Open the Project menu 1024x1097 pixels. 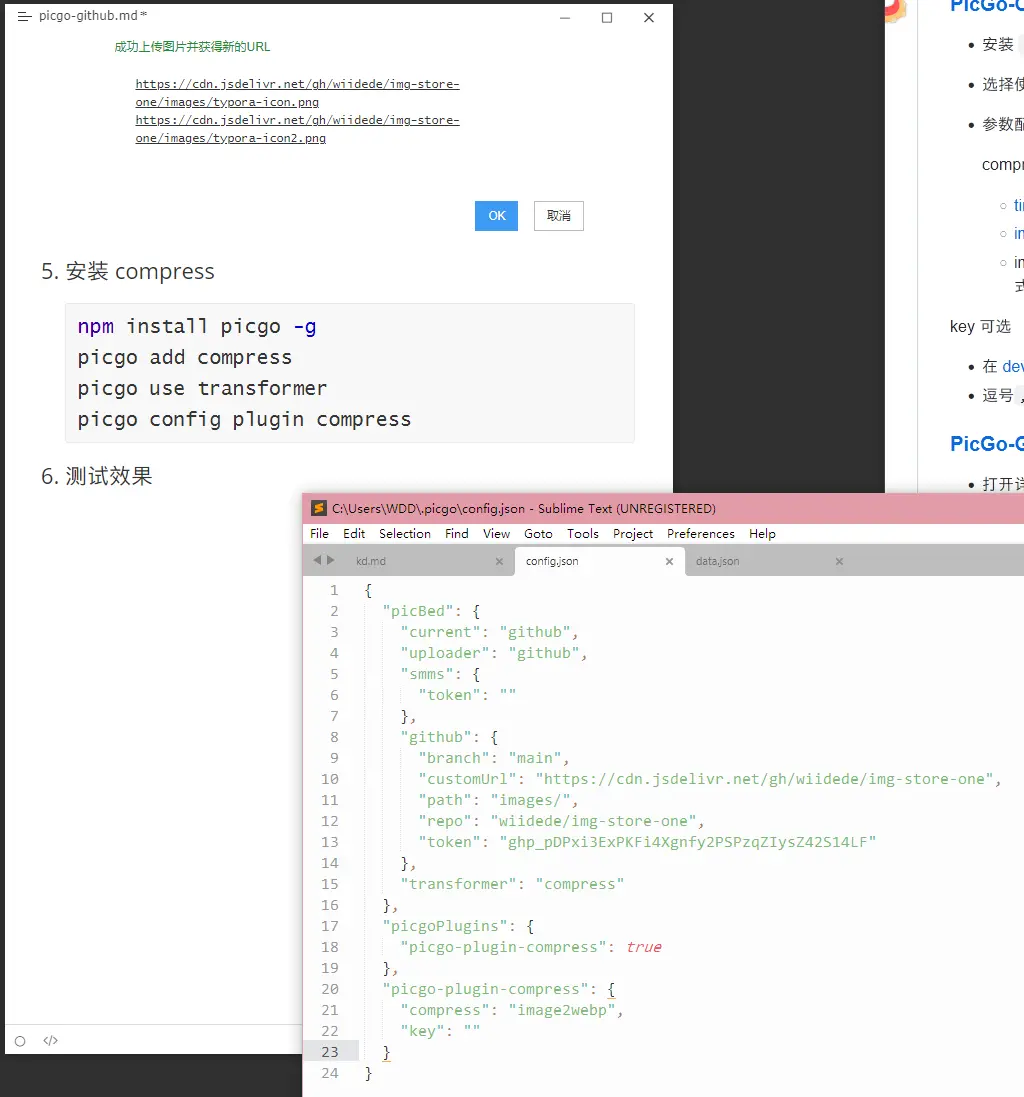(633, 533)
